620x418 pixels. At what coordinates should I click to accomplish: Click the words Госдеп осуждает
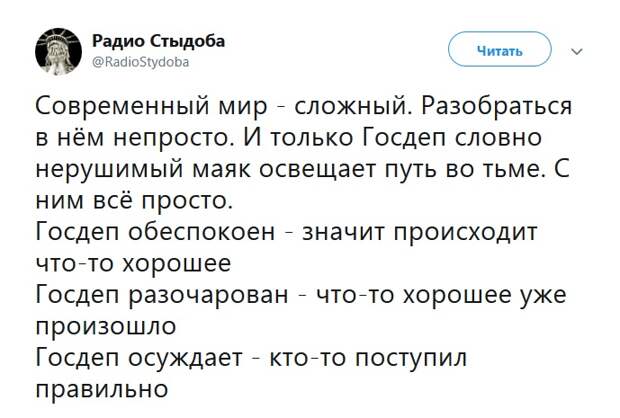point(139,358)
